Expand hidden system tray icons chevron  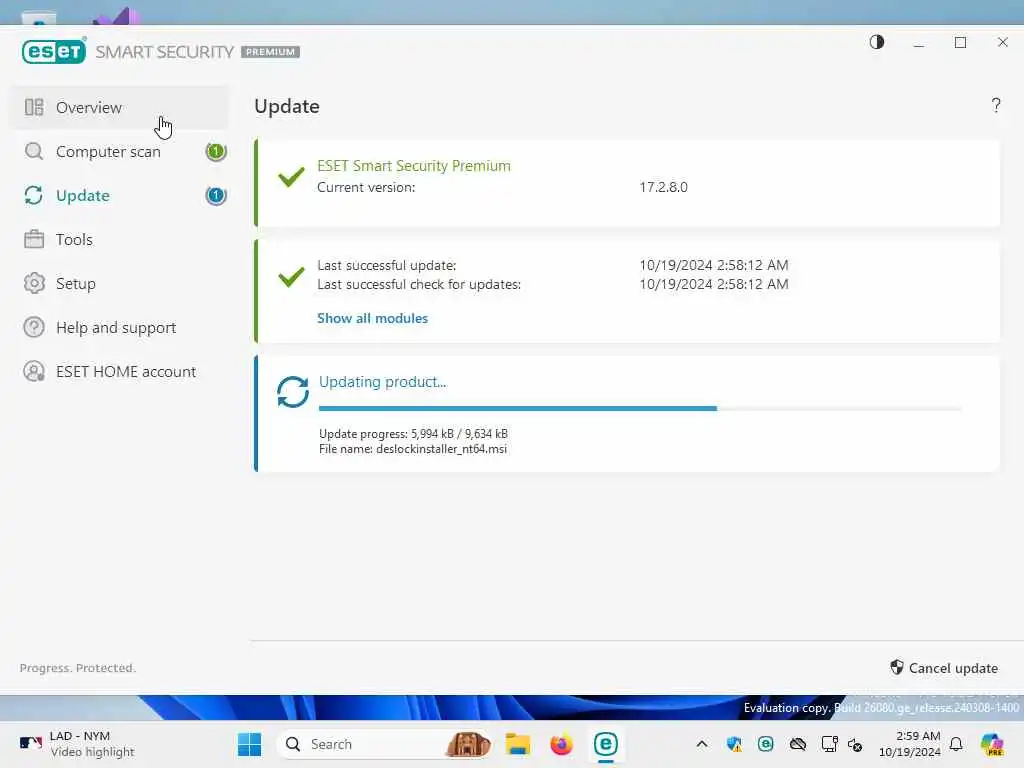[702, 744]
